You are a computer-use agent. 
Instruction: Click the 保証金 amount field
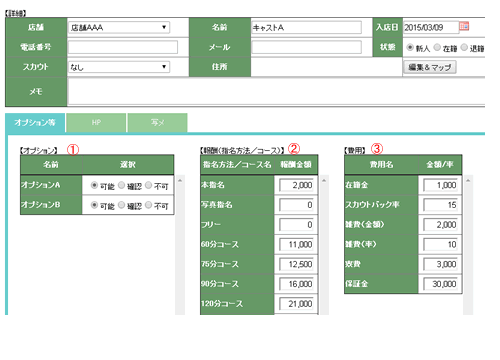pos(440,284)
